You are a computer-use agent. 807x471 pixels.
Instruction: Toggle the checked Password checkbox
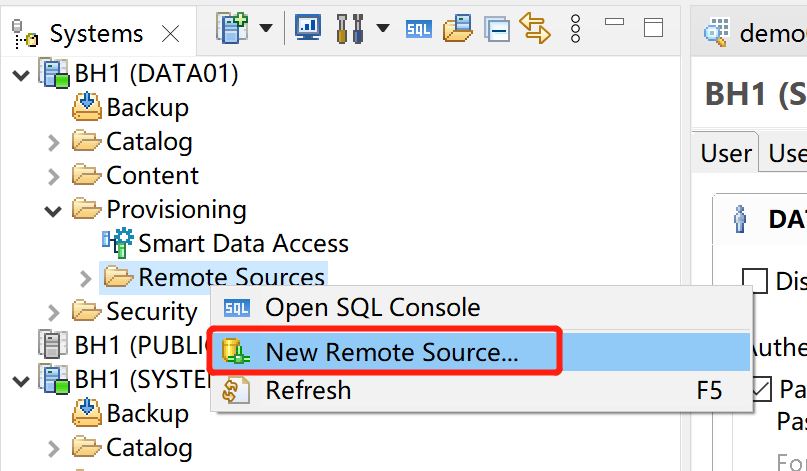point(762,387)
